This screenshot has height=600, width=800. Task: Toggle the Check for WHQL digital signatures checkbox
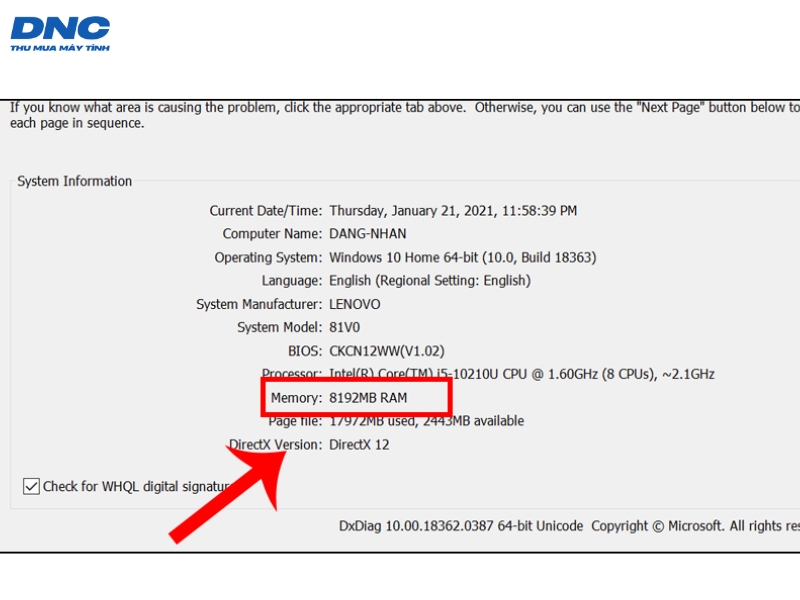click(31, 486)
